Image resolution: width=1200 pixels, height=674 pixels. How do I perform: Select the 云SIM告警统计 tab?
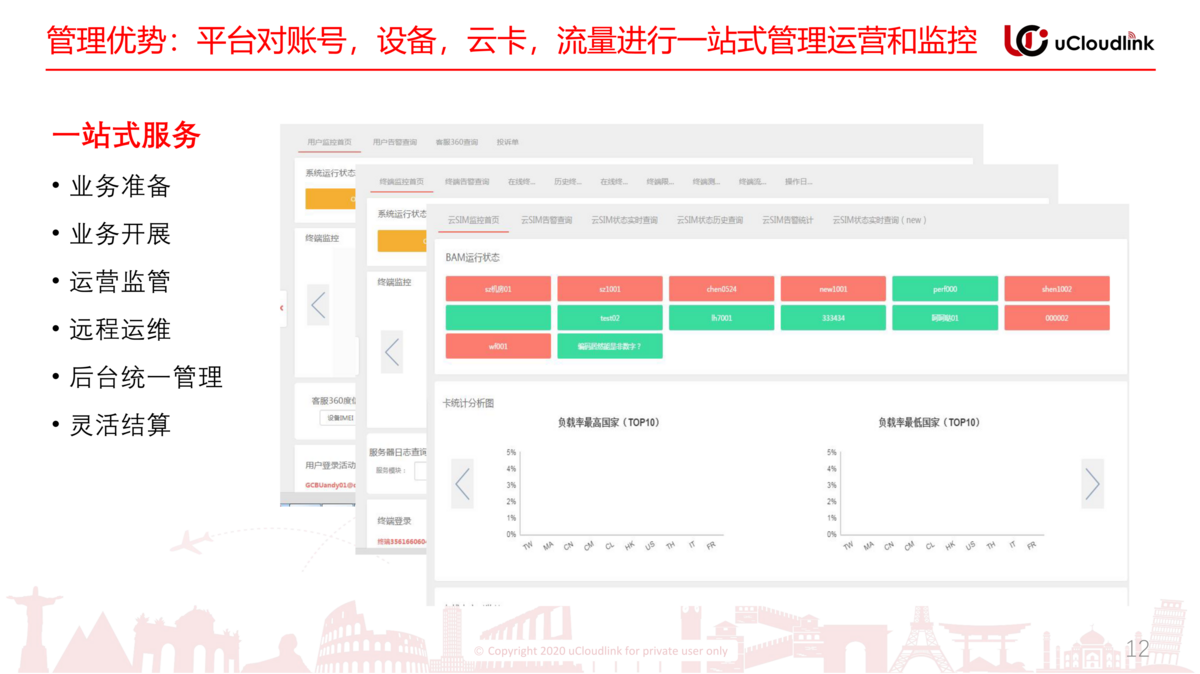point(787,220)
